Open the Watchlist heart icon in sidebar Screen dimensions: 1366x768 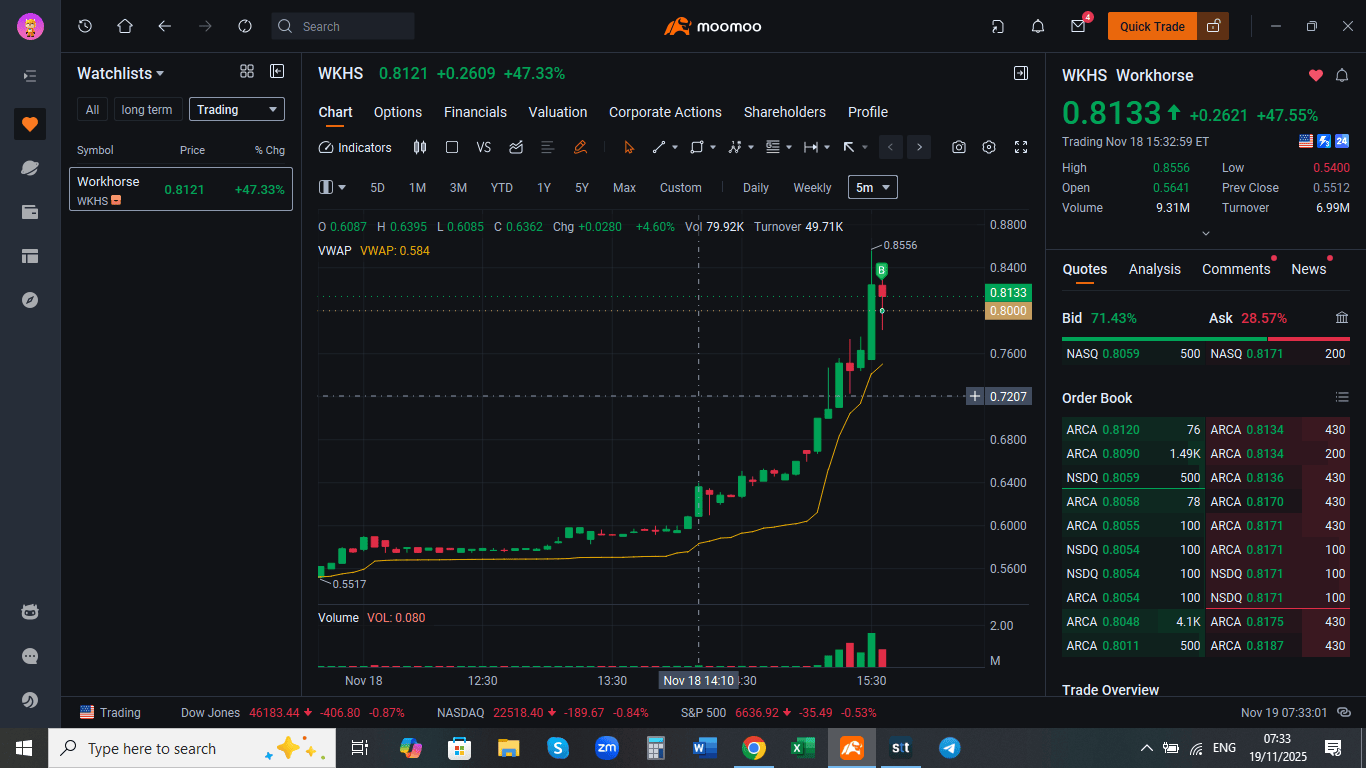click(30, 124)
